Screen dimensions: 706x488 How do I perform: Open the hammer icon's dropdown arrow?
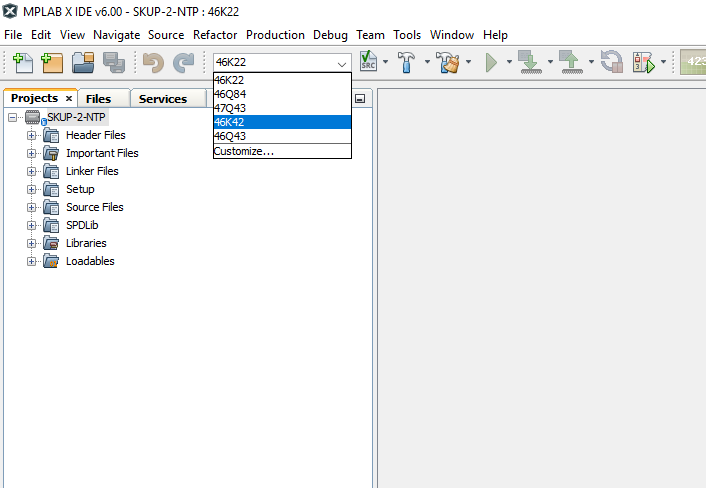point(427,62)
